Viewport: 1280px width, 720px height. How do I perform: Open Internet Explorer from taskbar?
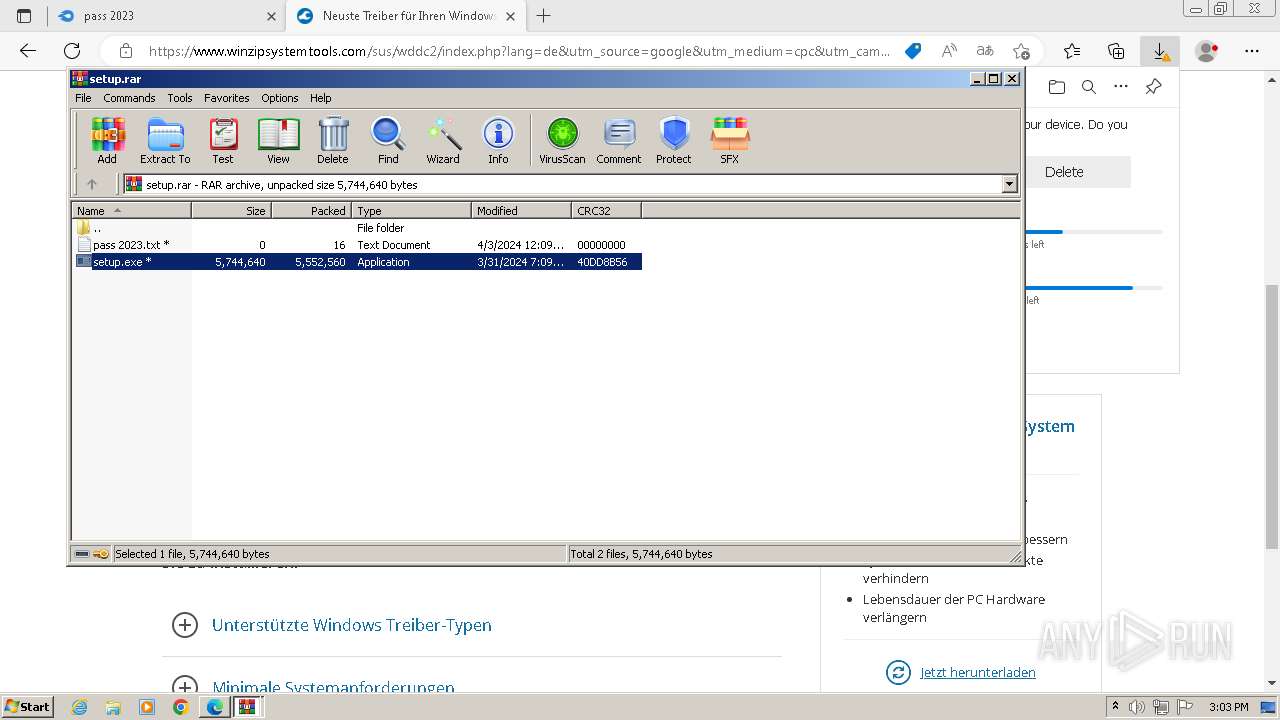coord(80,707)
